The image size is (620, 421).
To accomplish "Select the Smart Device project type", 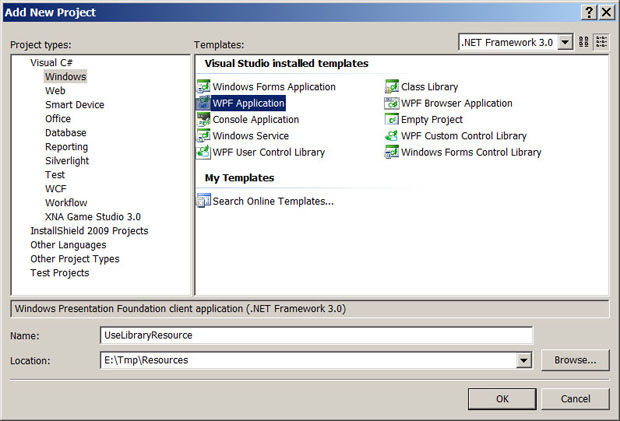I will tap(74, 105).
